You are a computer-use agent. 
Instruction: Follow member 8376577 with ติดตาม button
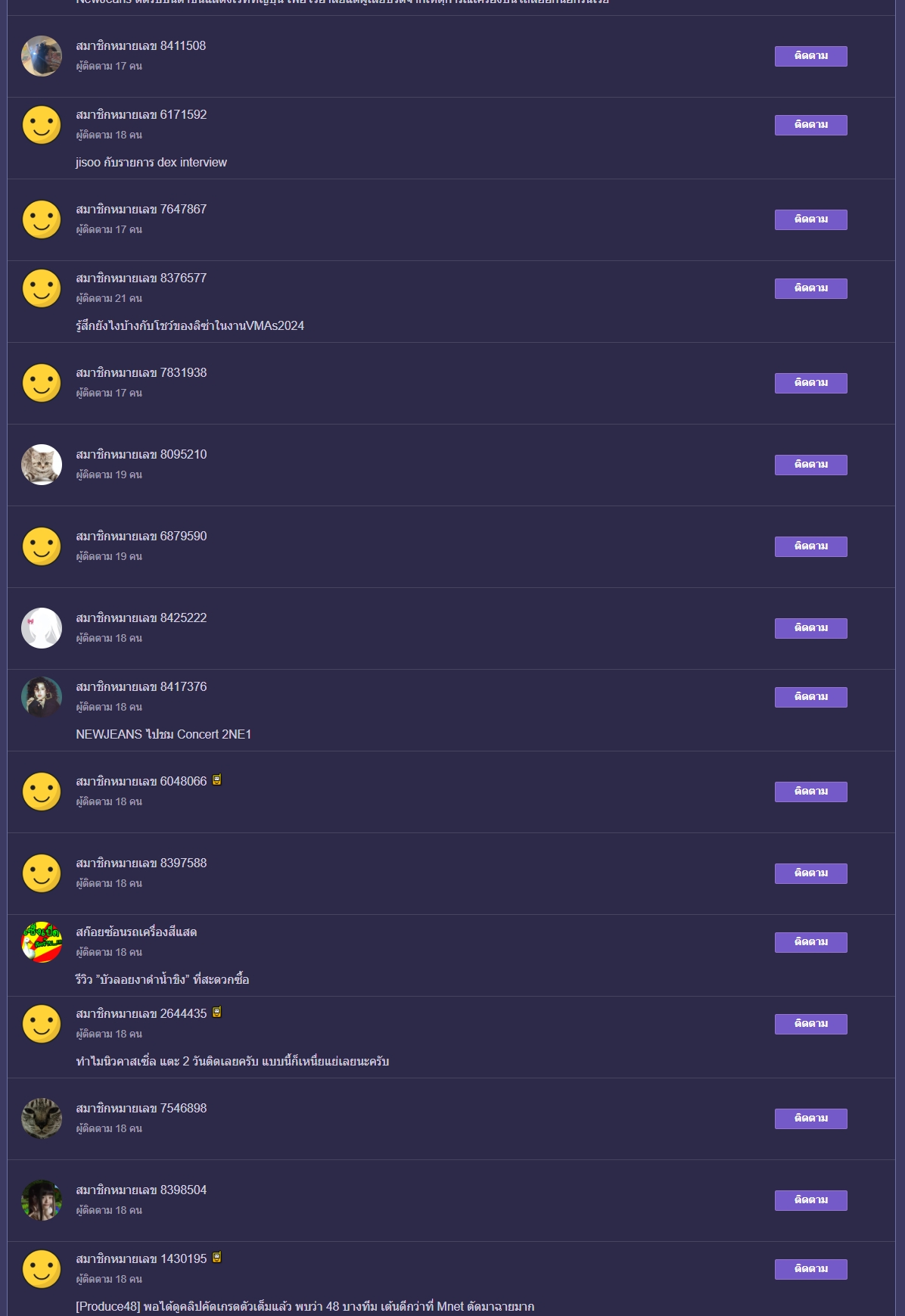tap(810, 288)
